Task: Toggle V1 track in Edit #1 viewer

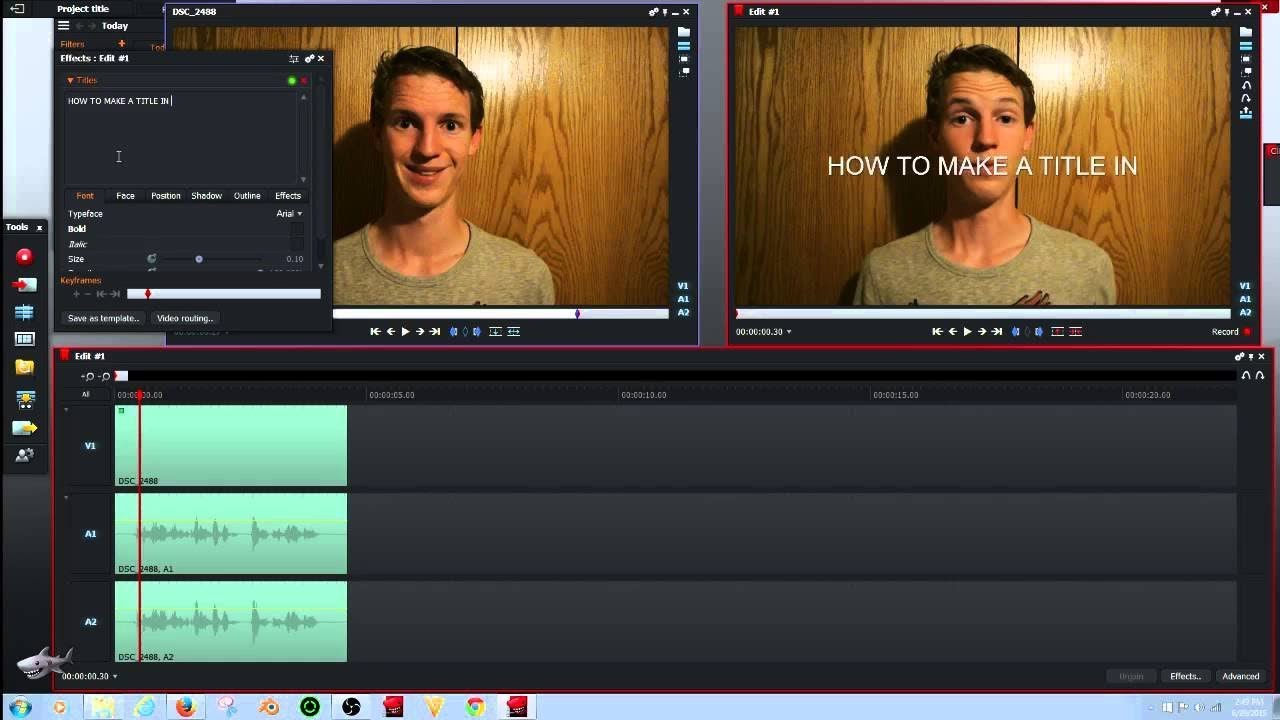Action: [1245, 286]
